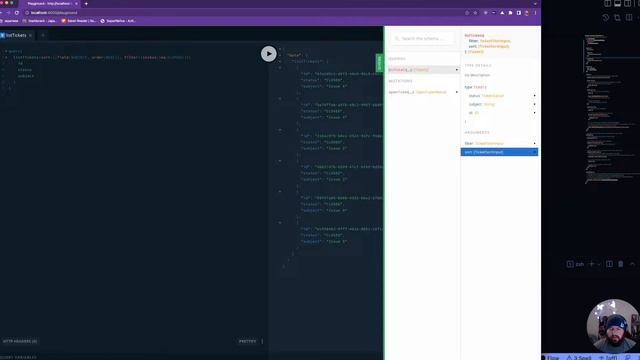Open the kebab menu beside Prettify

pos(262,341)
